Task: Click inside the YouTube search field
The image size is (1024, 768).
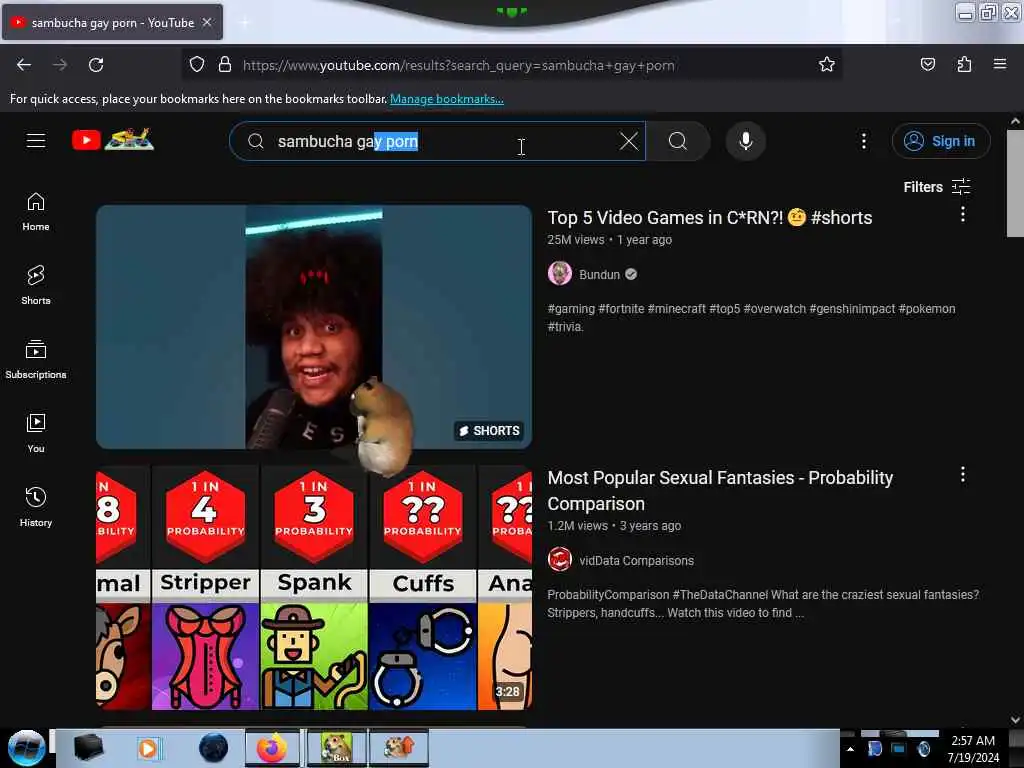Action: 437,141
